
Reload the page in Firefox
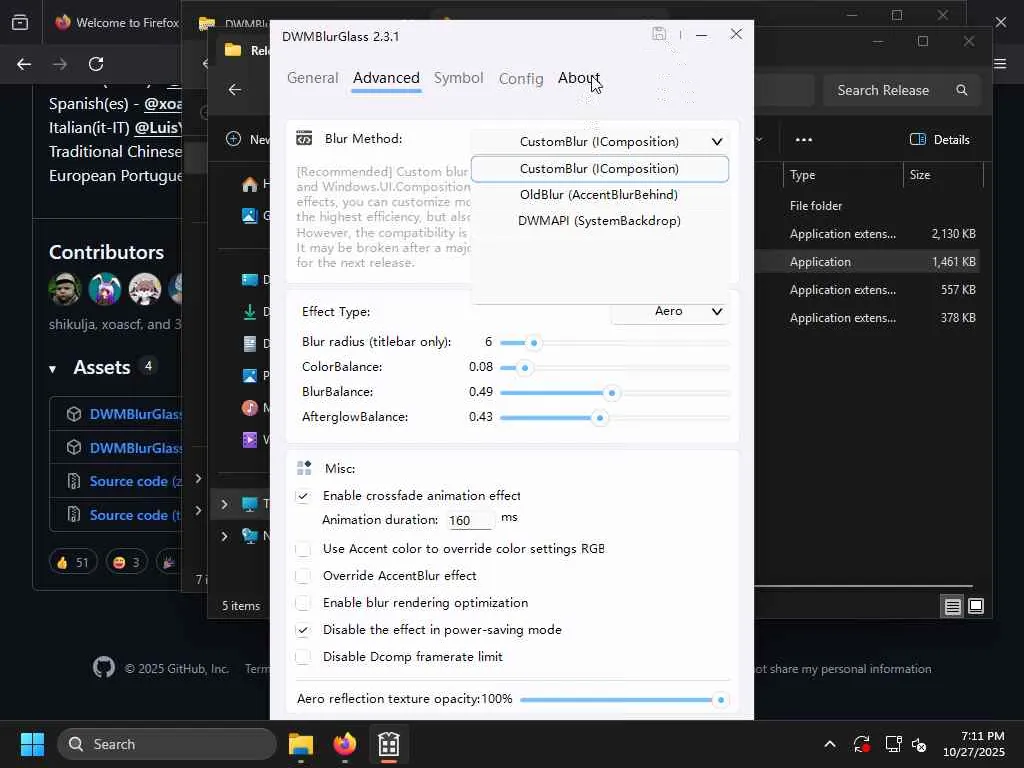pos(96,64)
